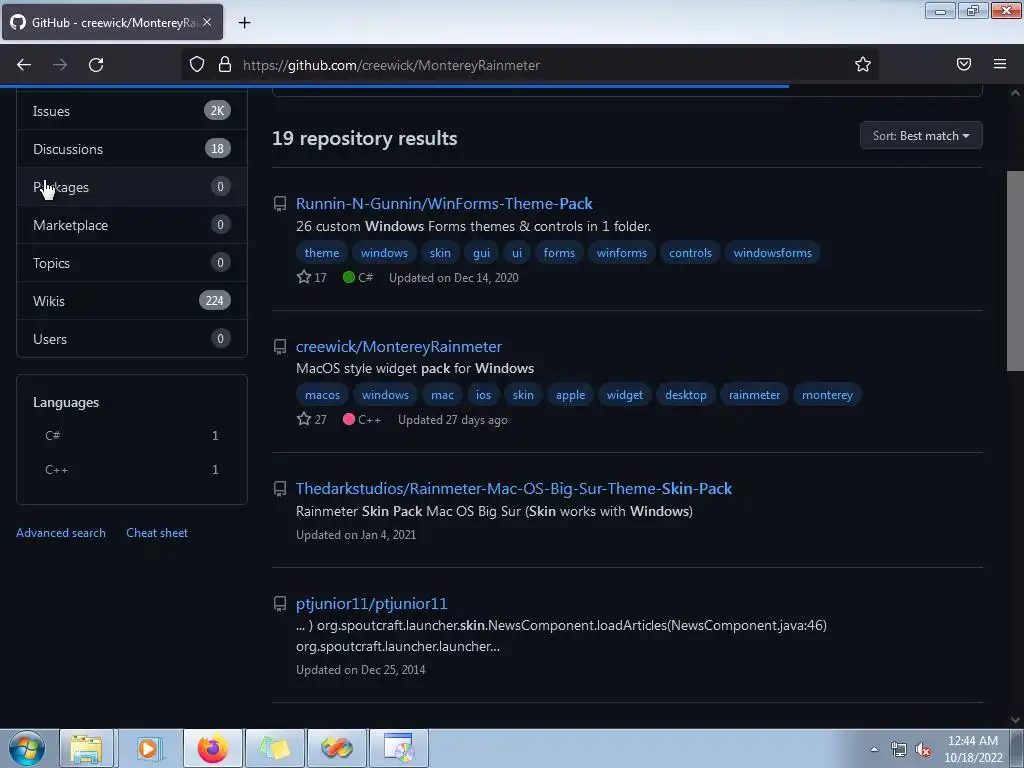Filter results by Packages
1024x768 pixels.
(x=132, y=187)
